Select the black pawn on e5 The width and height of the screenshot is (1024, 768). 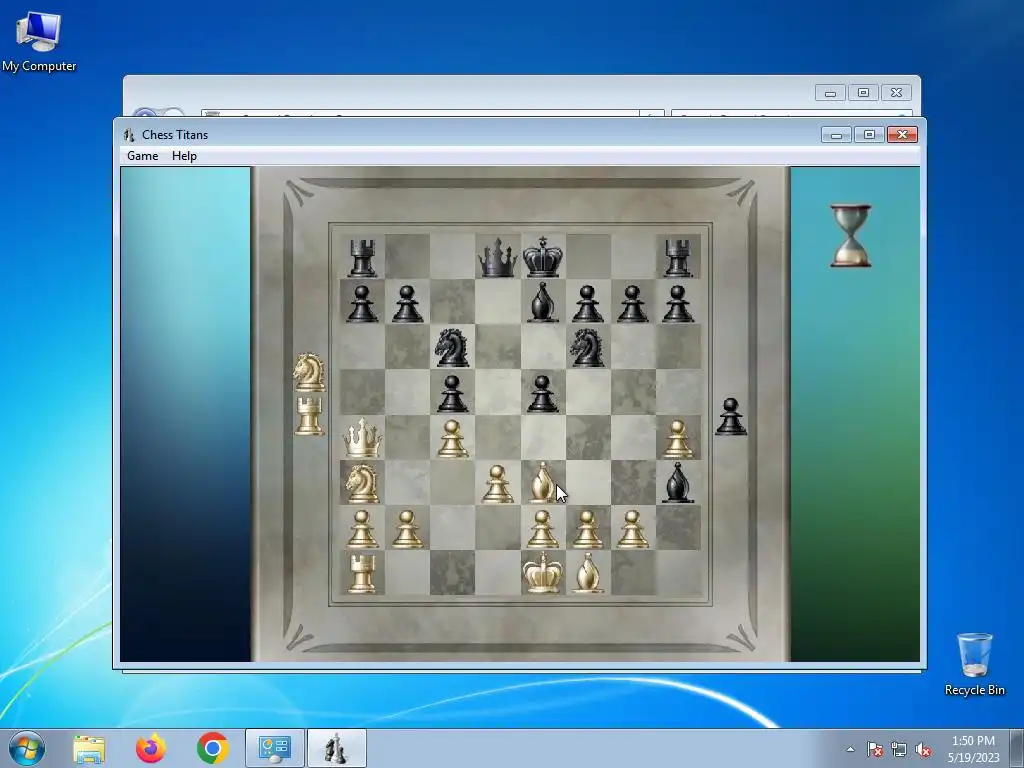pos(543,394)
